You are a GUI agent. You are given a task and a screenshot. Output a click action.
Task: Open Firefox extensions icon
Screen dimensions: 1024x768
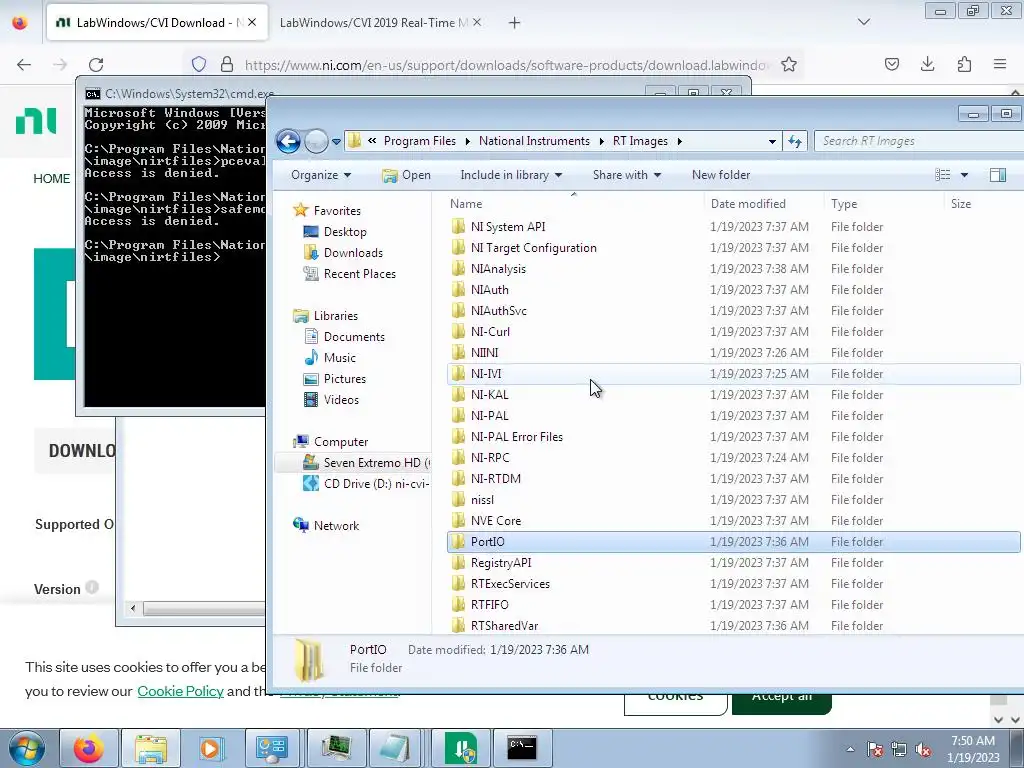click(x=964, y=65)
